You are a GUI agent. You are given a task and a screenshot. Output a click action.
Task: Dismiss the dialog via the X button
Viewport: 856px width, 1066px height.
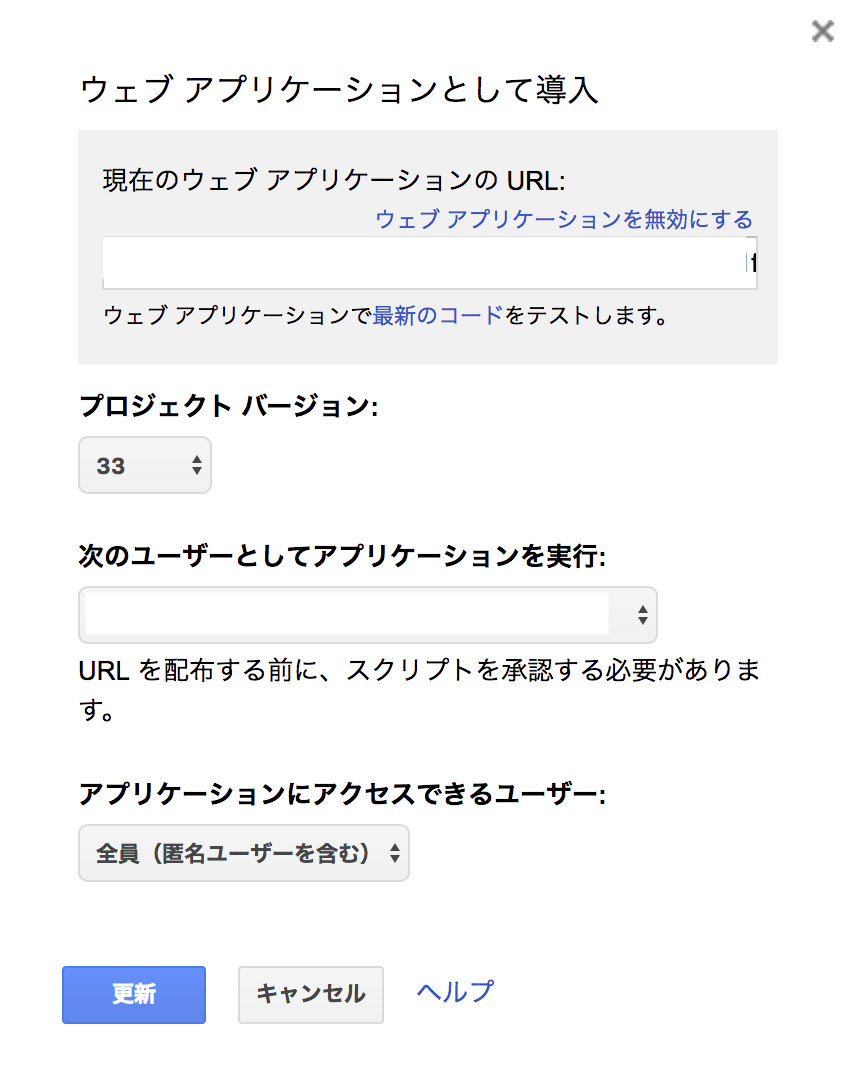tap(822, 31)
